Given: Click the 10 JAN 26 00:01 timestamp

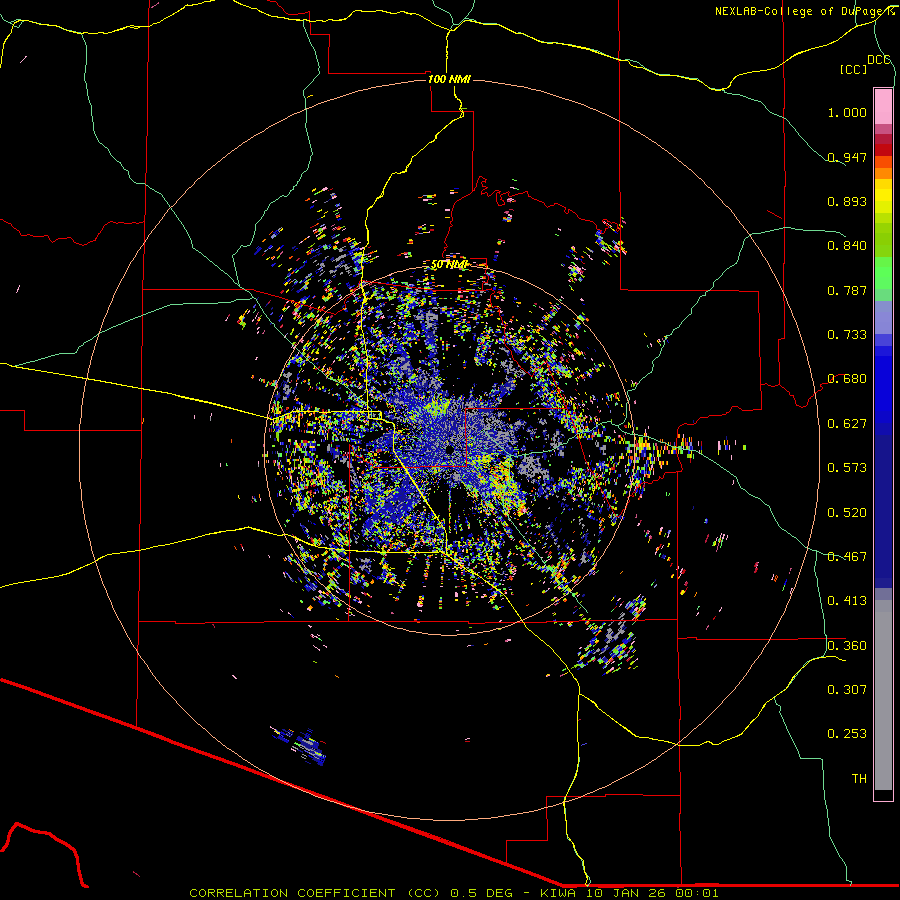Looking at the screenshot, I should (x=651, y=893).
